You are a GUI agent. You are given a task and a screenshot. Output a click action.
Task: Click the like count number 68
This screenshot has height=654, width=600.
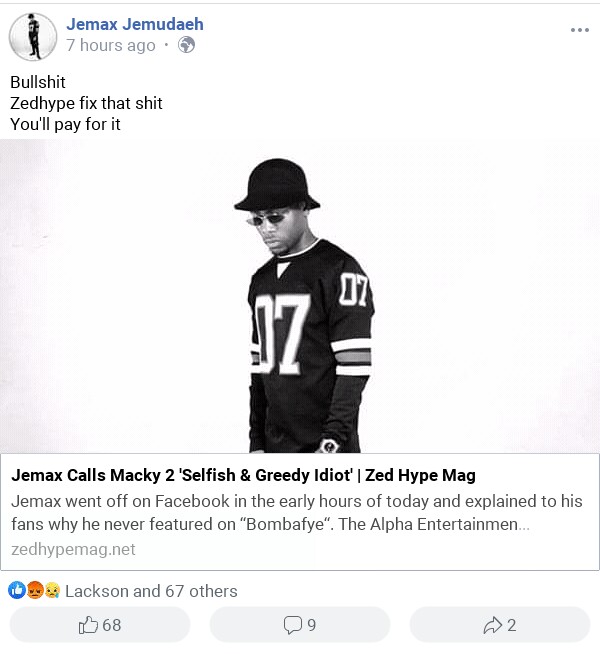click(x=112, y=625)
